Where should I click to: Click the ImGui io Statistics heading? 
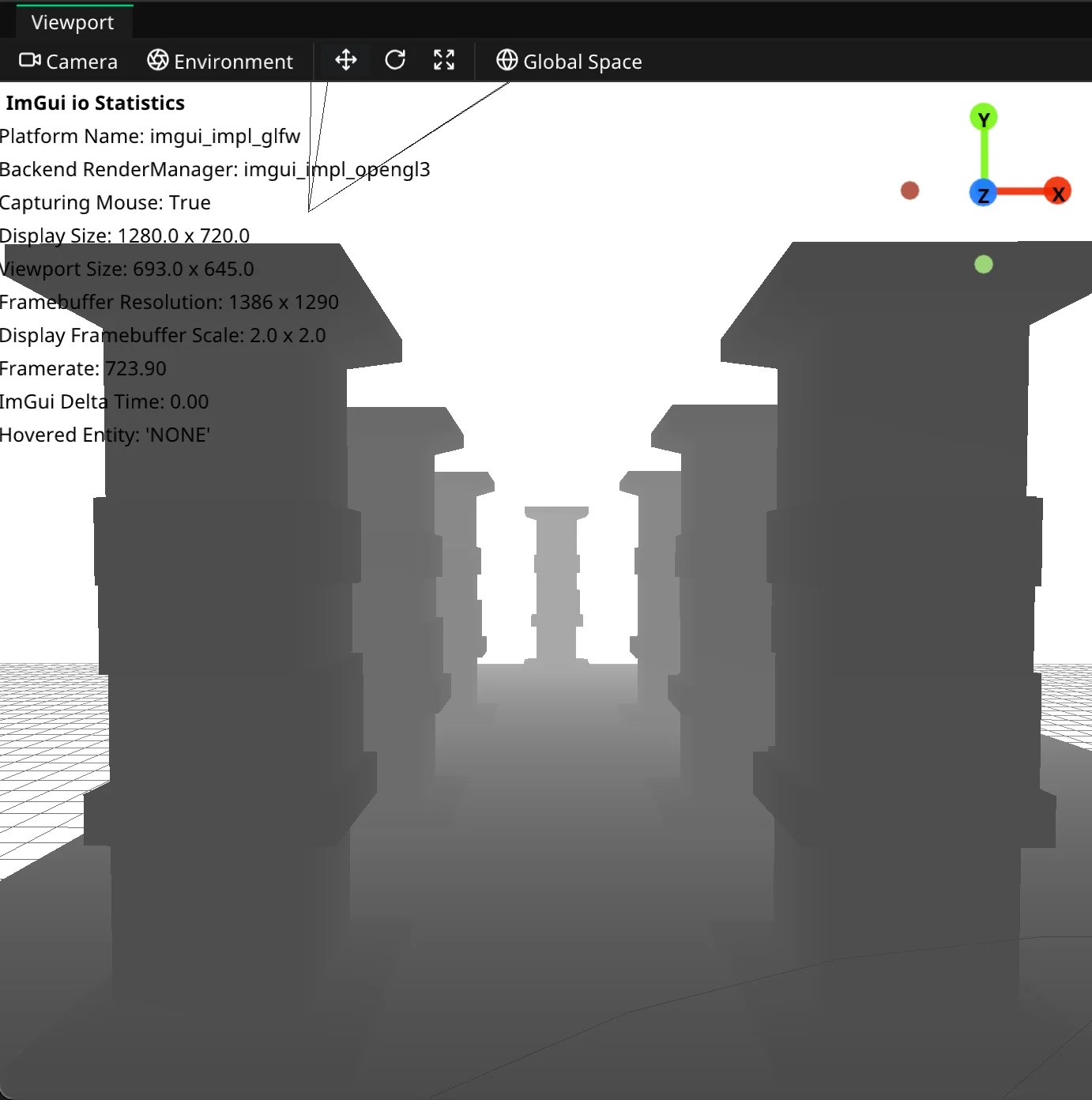point(95,103)
